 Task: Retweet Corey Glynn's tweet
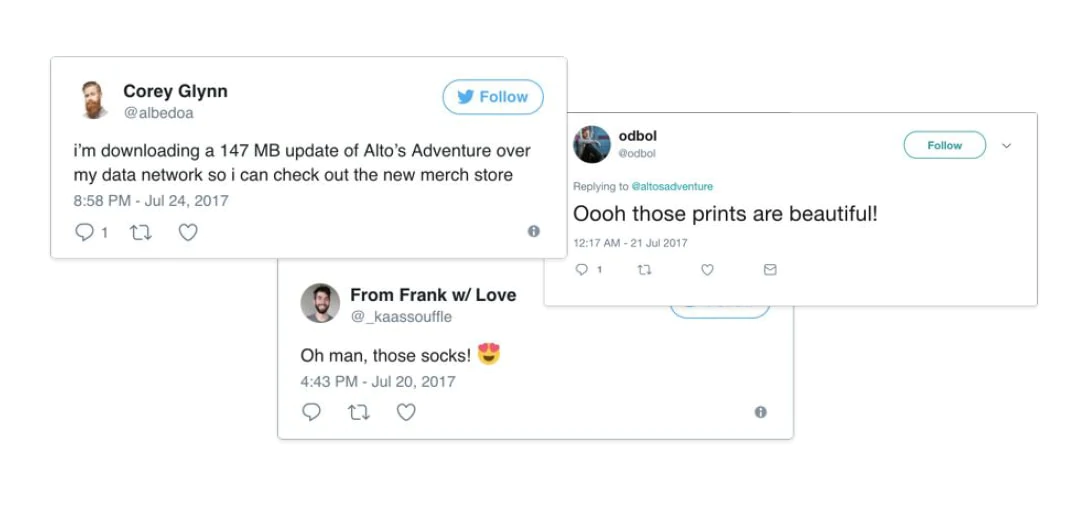pyautogui.click(x=140, y=232)
